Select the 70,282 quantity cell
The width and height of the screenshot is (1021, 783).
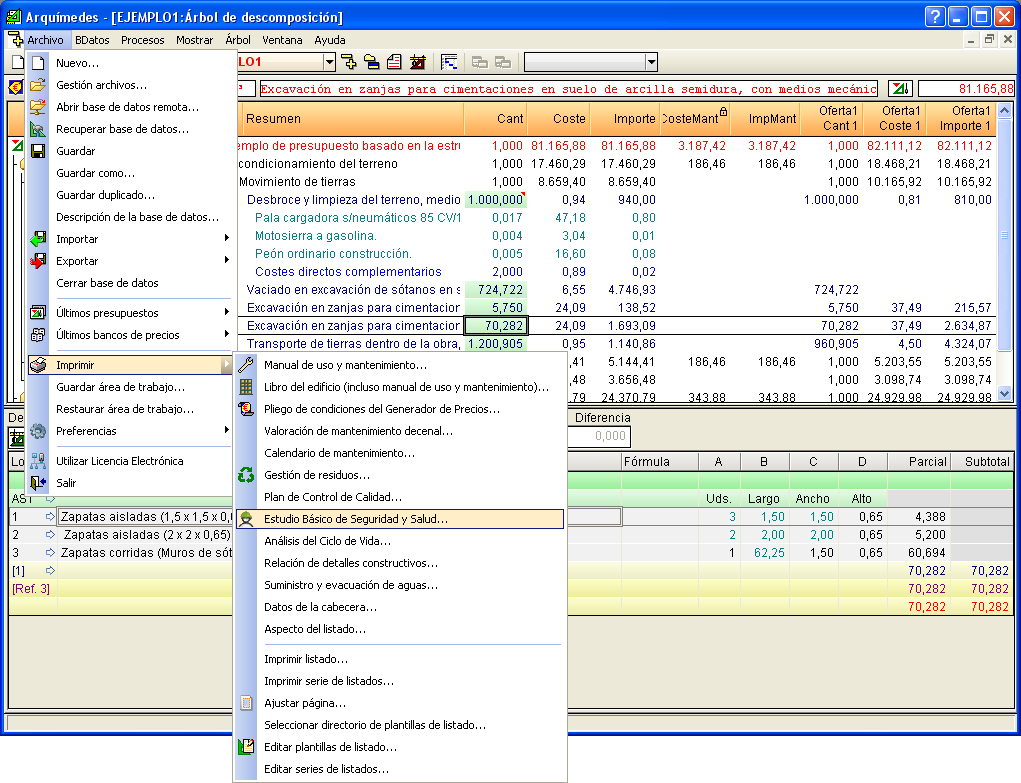(x=496, y=325)
